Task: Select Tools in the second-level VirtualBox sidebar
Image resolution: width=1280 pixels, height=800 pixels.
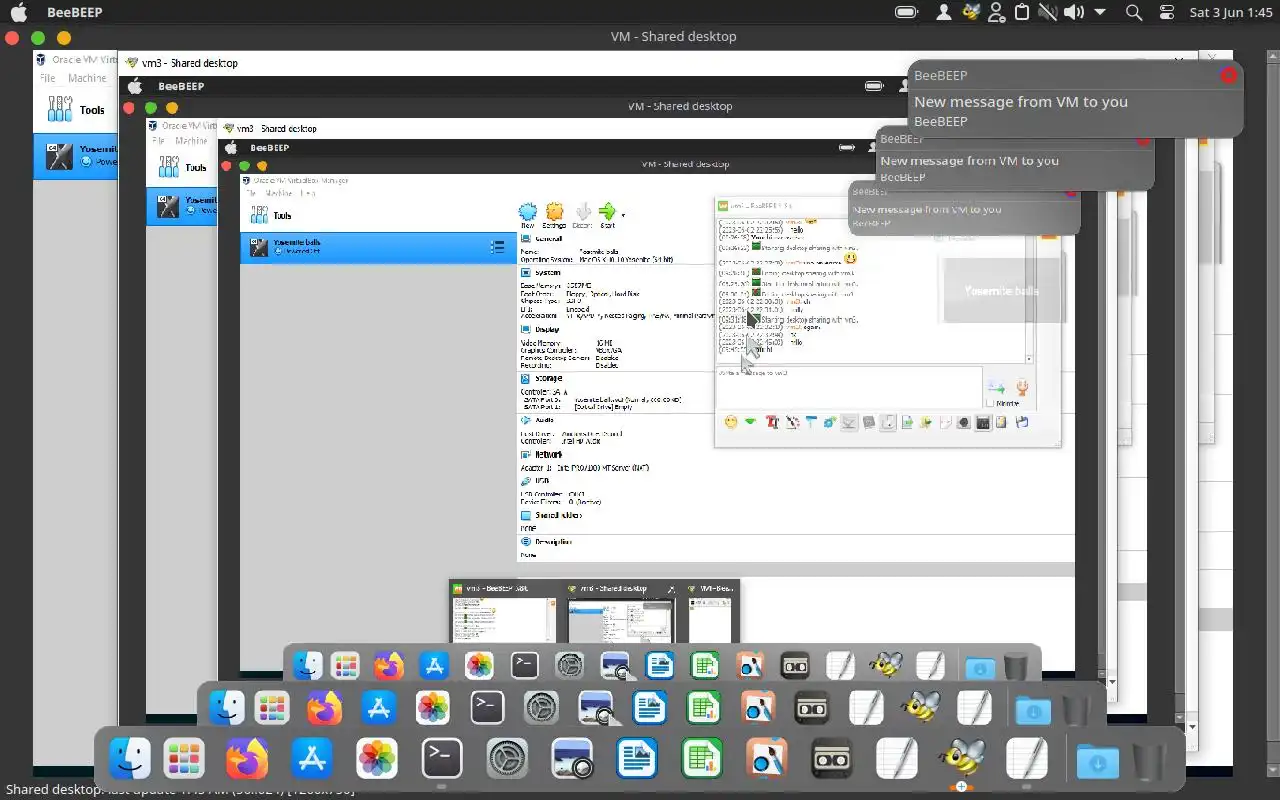Action: pos(181,168)
